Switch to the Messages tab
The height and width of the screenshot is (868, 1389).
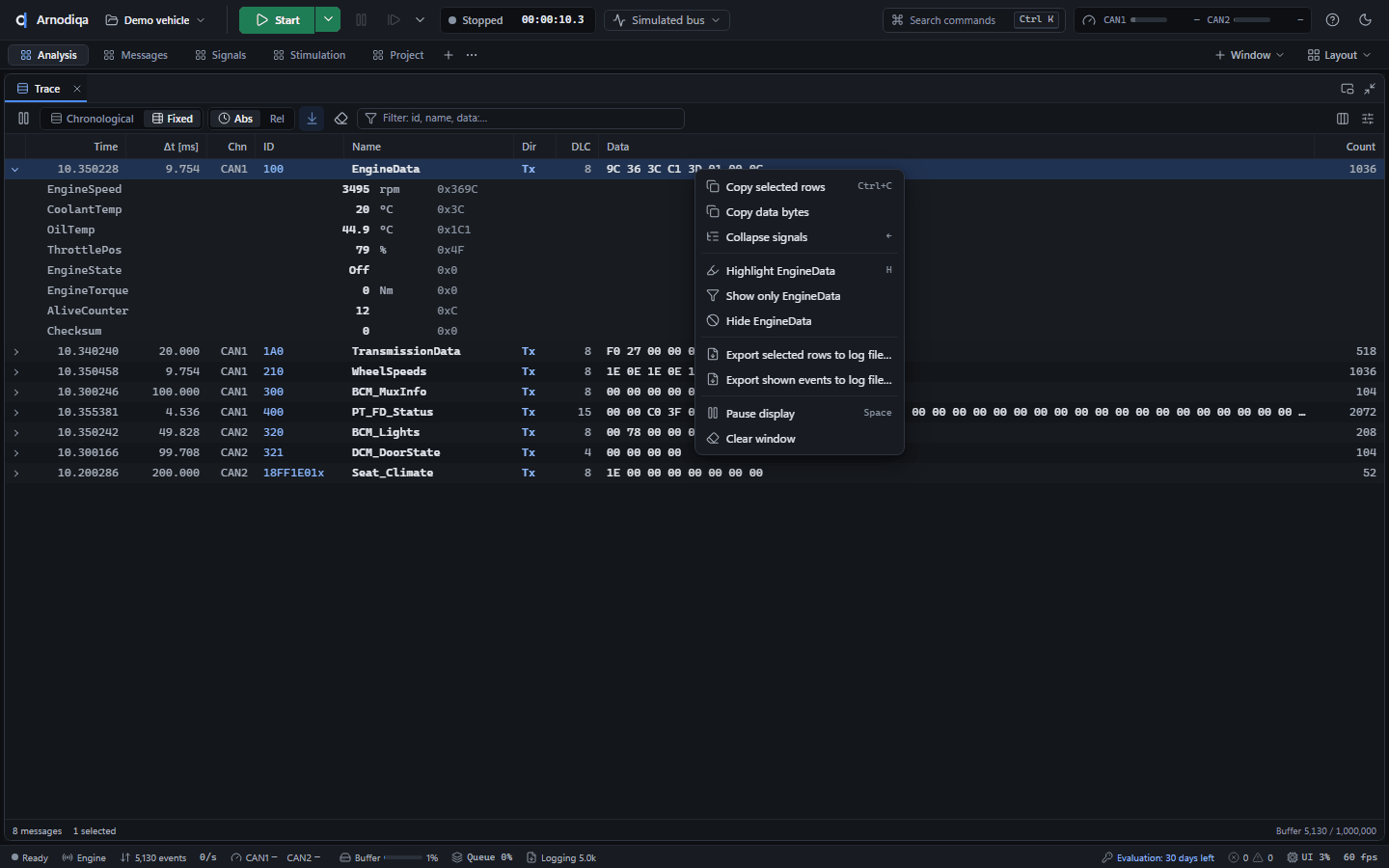click(x=135, y=55)
